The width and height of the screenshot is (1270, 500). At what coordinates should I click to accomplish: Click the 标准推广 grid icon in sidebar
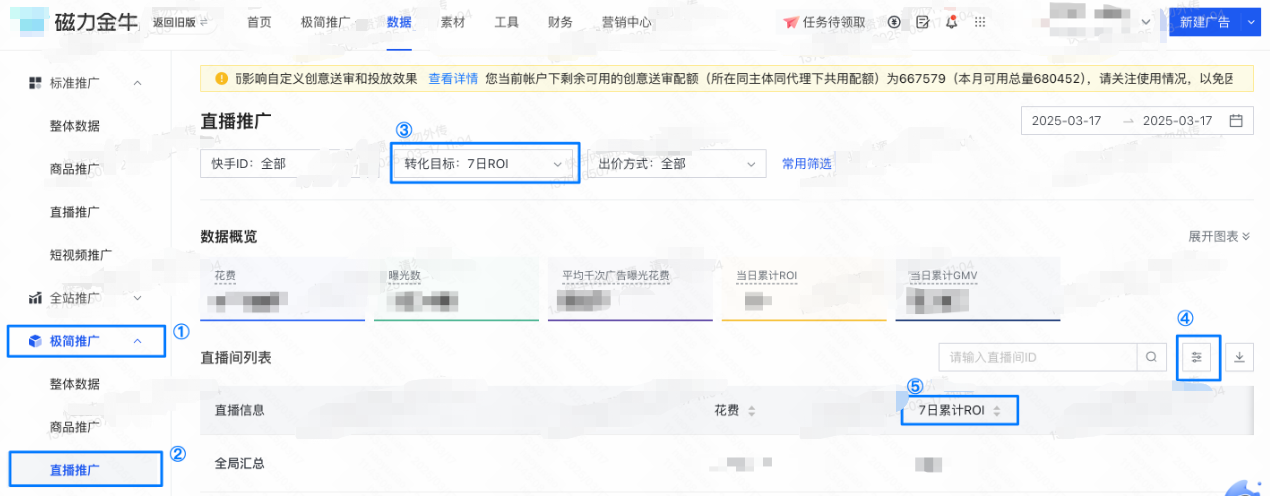34,83
